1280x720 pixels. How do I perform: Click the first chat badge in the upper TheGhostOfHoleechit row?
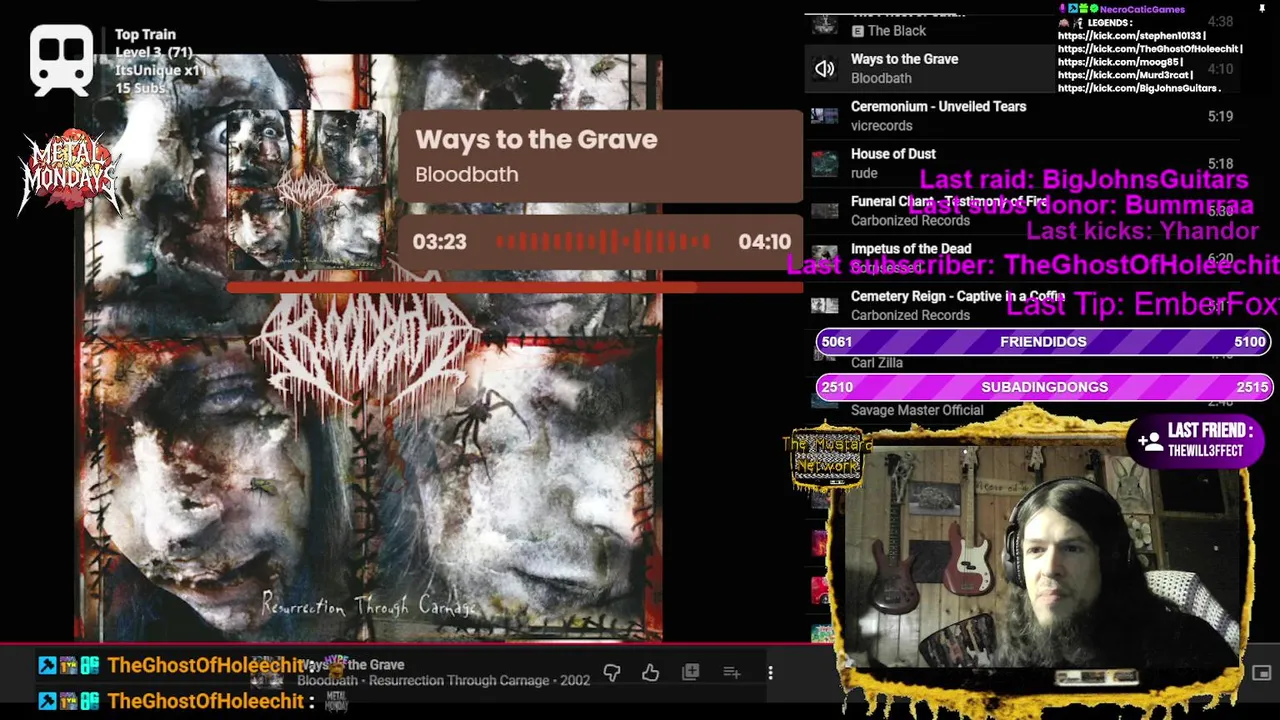[47, 665]
